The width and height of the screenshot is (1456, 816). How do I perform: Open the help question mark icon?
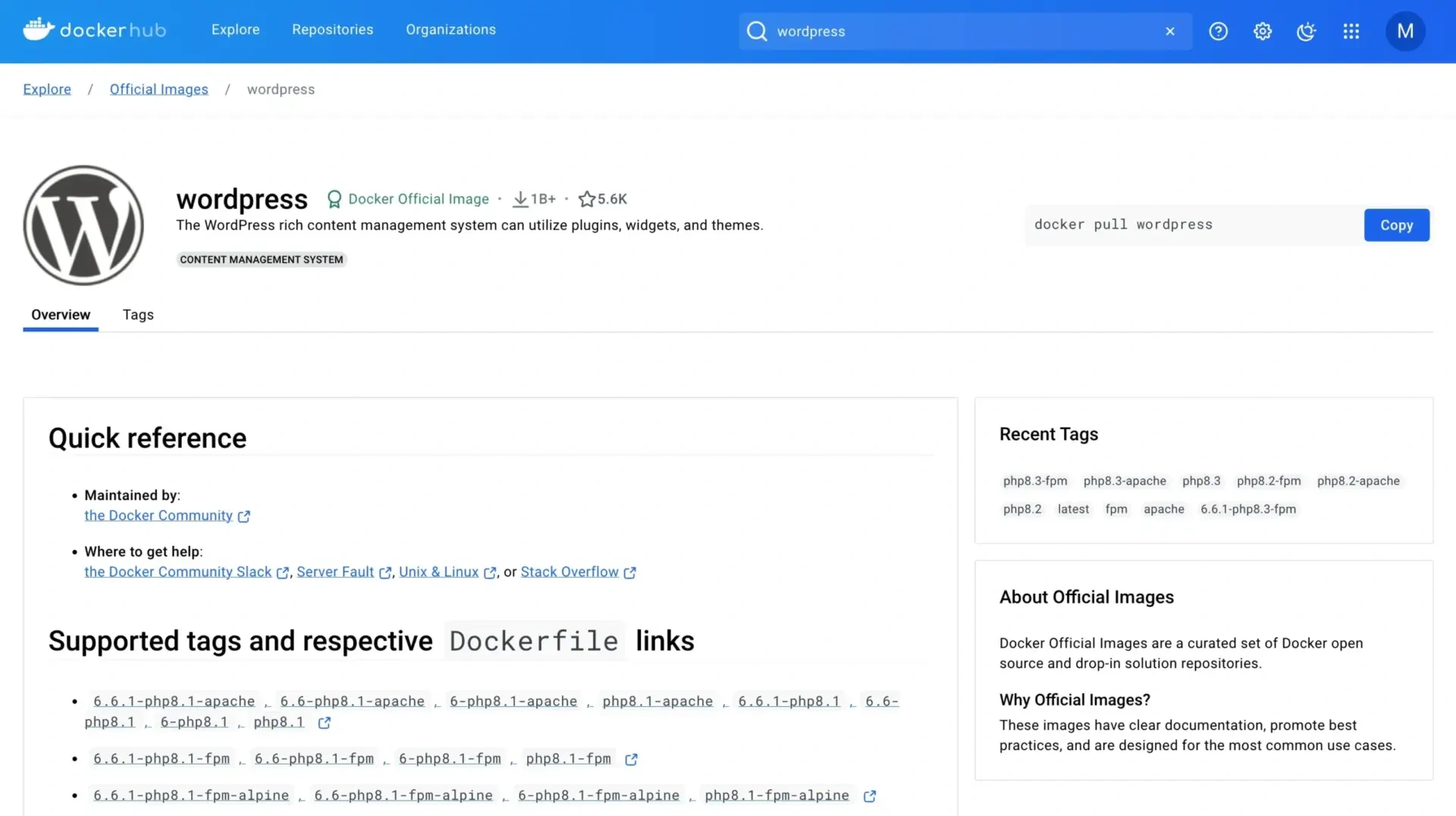[1218, 31]
